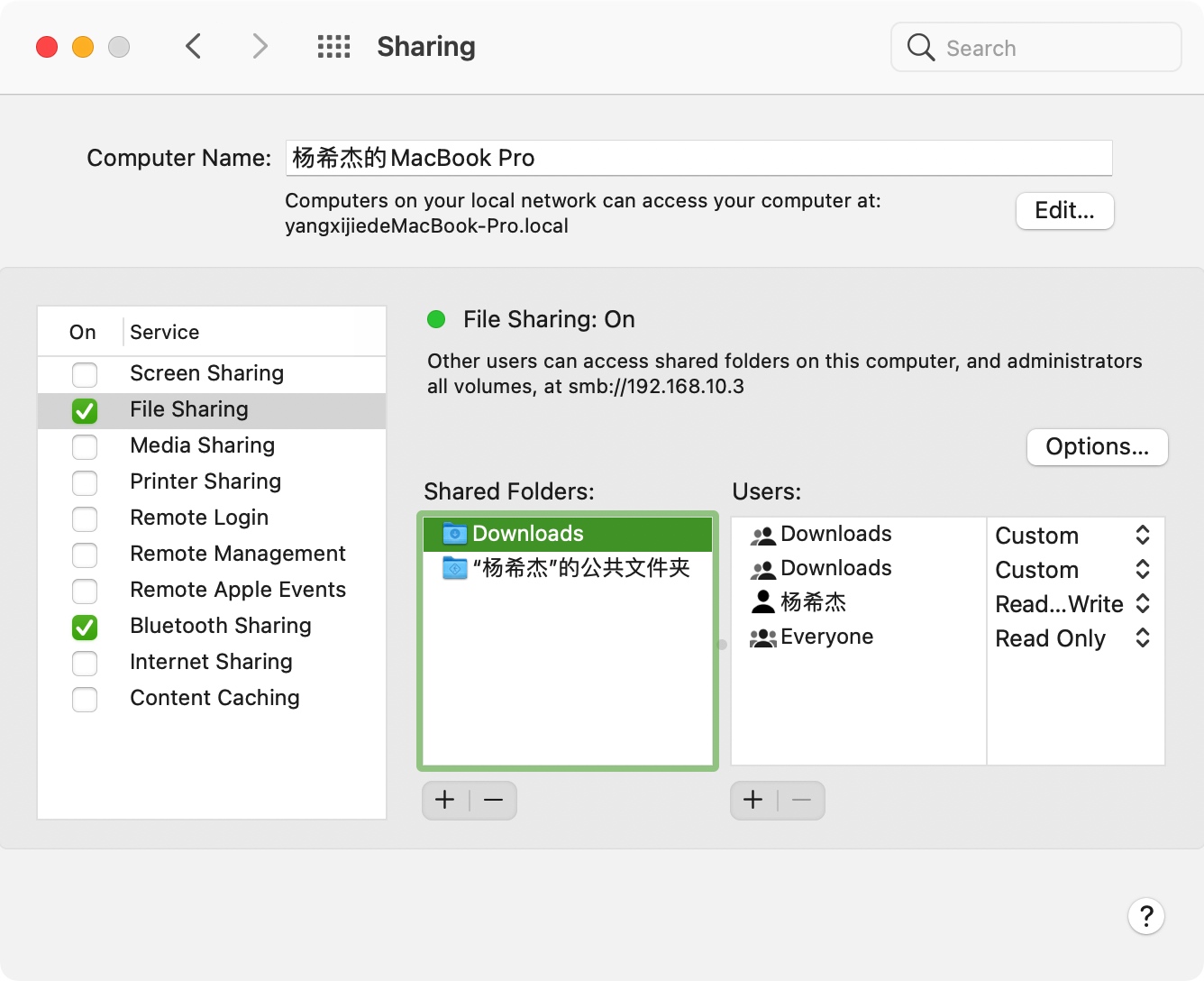The height and width of the screenshot is (981, 1204).
Task: Select Printer Sharing service row
Action: coord(212,482)
